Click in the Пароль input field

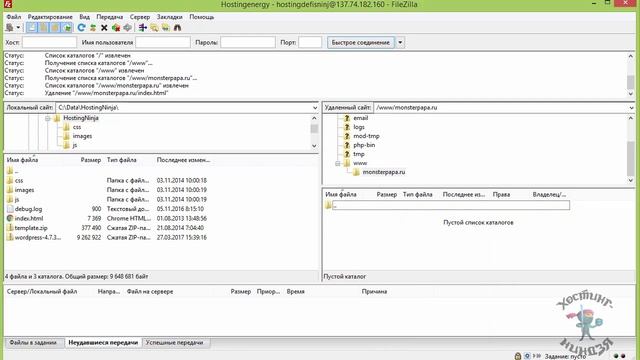pos(248,42)
